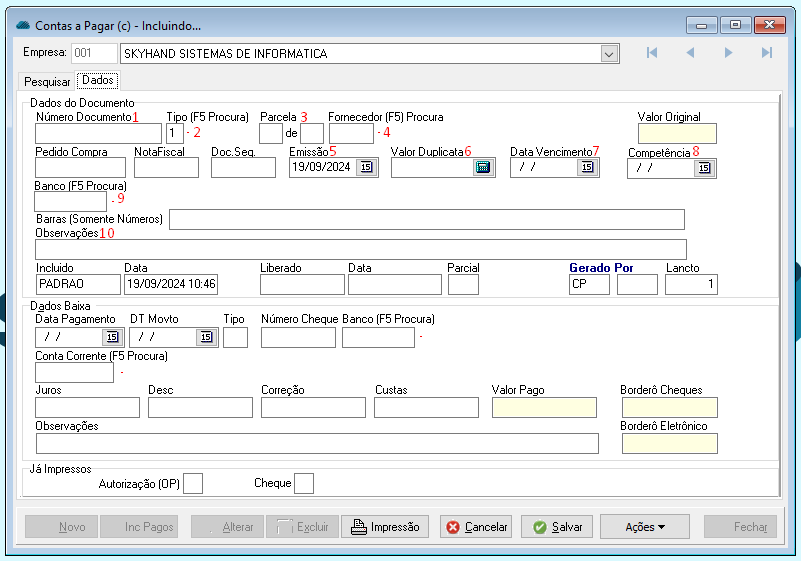801x561 pixels.
Task: Navigate to the next record arrow
Action: [729, 53]
